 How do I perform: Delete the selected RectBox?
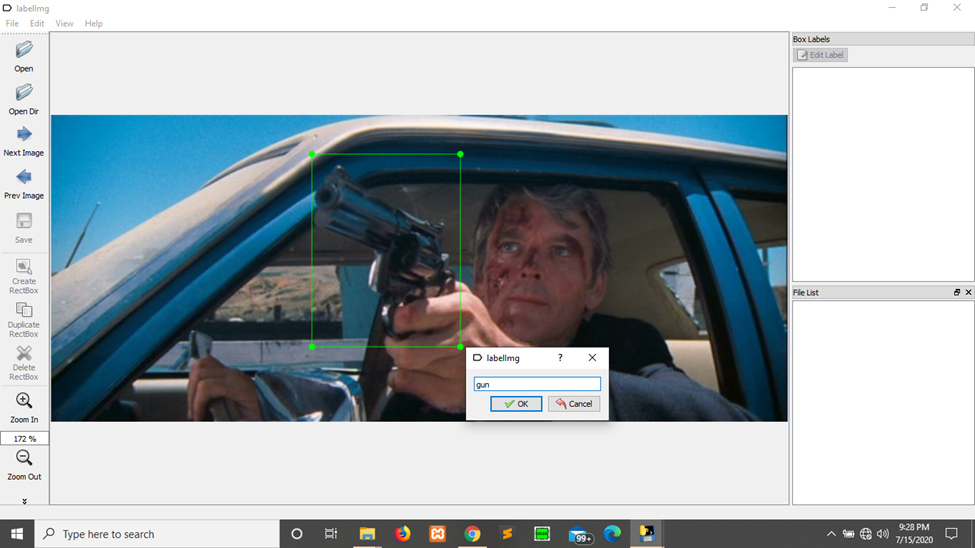pos(24,363)
